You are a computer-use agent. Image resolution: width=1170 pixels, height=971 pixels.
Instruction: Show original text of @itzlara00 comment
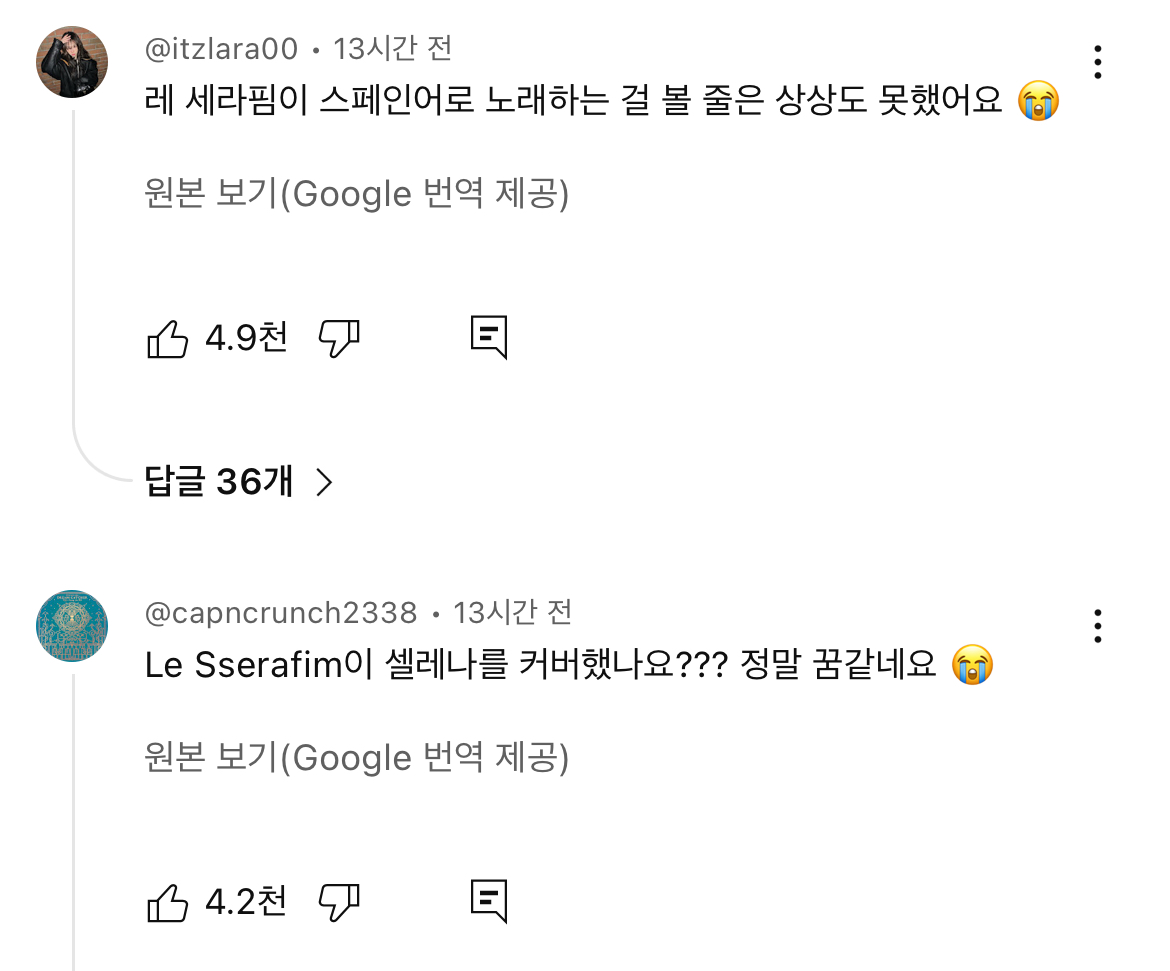point(357,194)
